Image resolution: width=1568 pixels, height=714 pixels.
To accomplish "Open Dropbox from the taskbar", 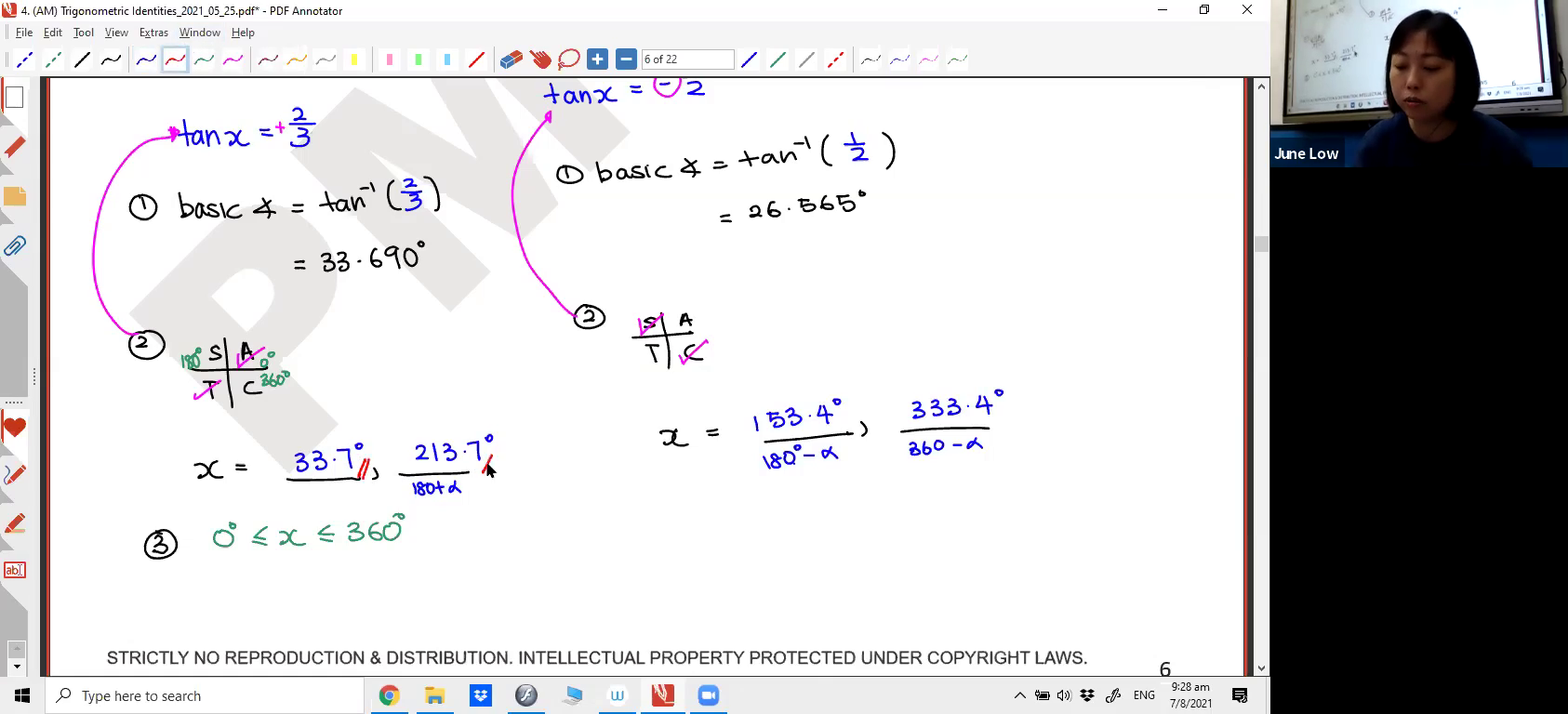I will coord(480,695).
